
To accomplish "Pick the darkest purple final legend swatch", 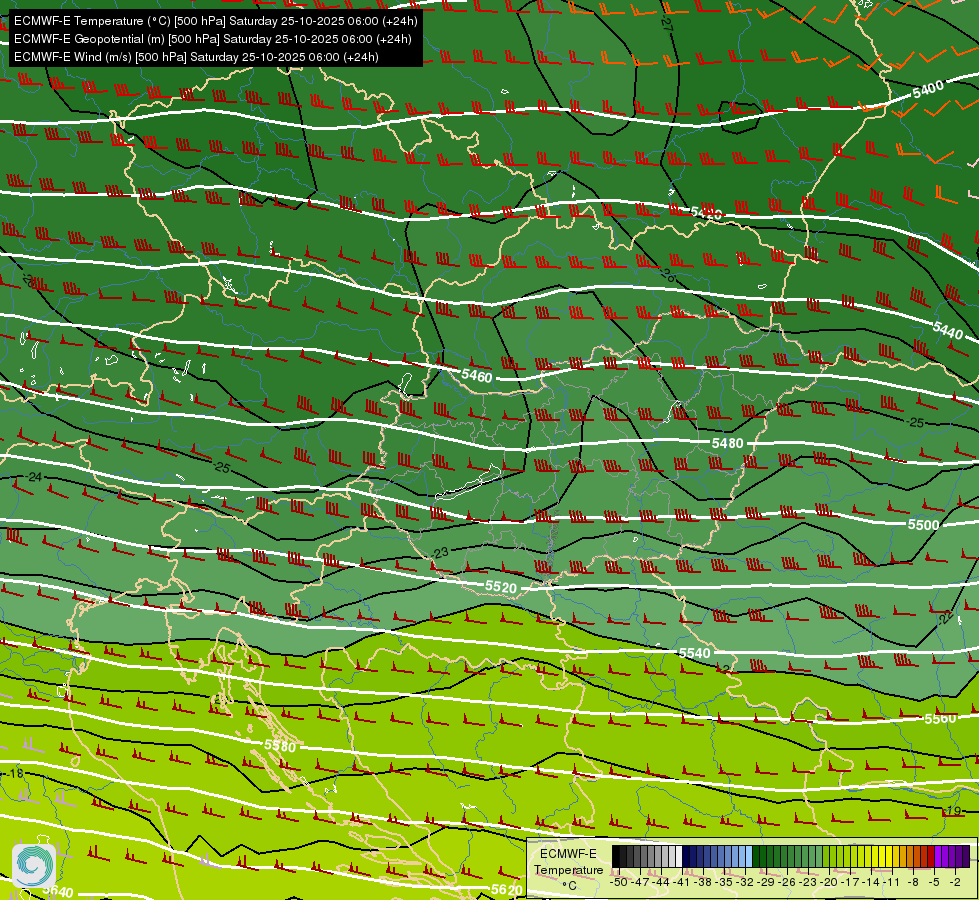I will click(x=966, y=856).
